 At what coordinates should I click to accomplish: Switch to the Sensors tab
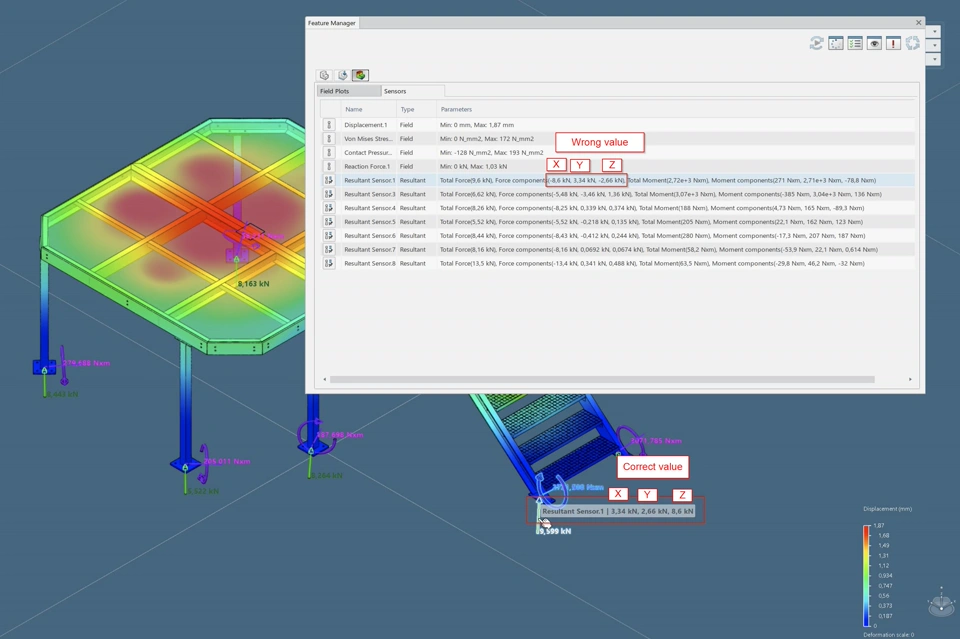tap(412, 91)
